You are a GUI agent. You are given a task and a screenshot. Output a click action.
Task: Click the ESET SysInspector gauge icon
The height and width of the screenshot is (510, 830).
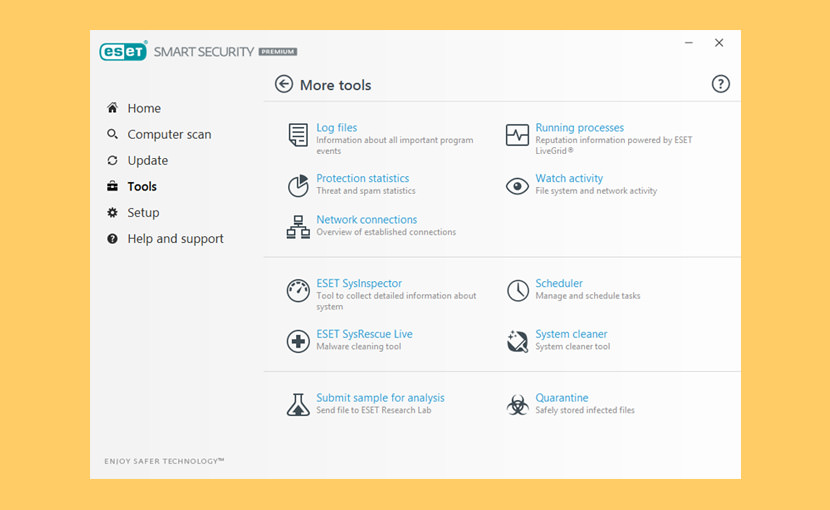tap(298, 290)
